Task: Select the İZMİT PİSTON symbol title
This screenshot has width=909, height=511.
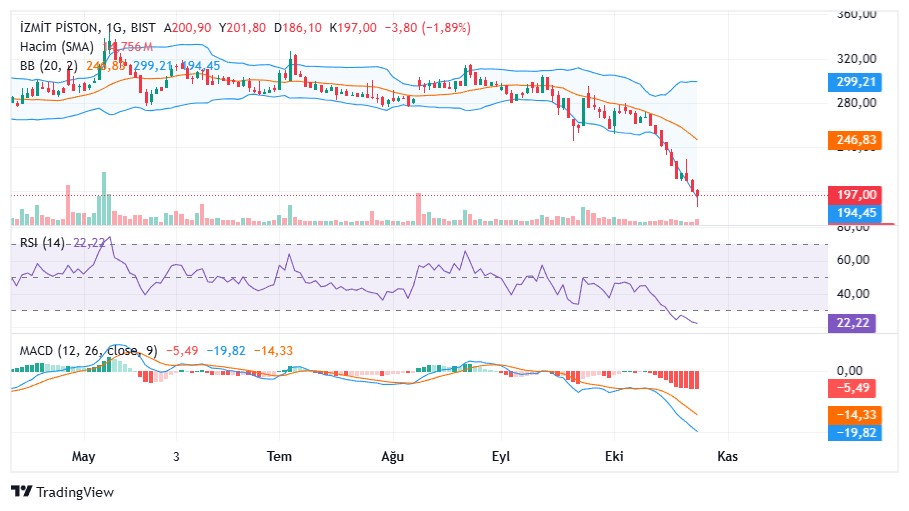Action: [x=60, y=28]
